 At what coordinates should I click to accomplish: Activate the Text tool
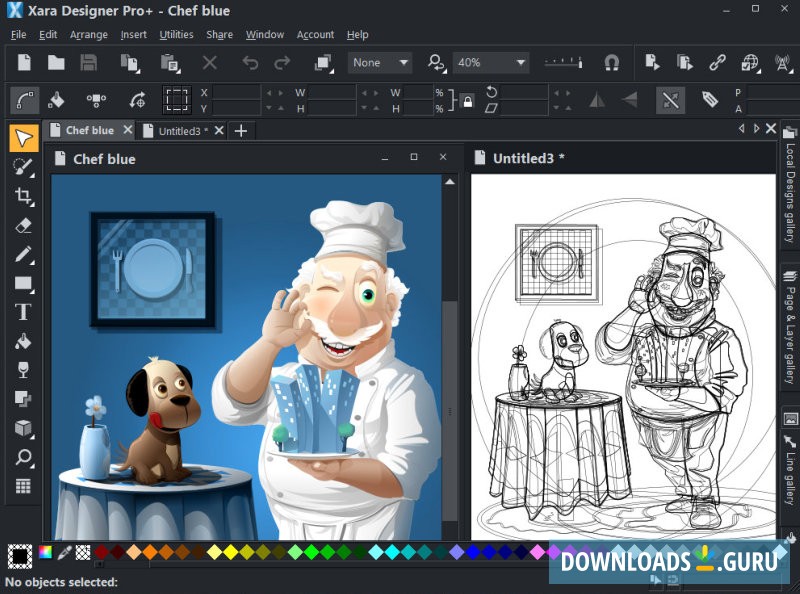[x=22, y=311]
